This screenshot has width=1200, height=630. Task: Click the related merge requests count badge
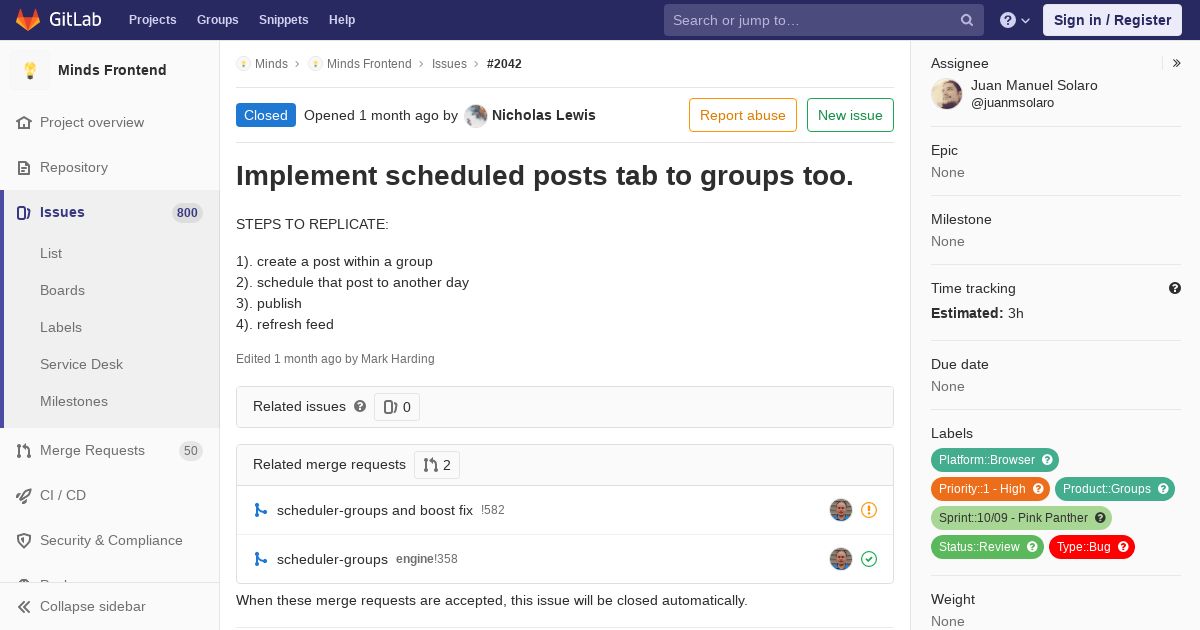pyautogui.click(x=437, y=464)
